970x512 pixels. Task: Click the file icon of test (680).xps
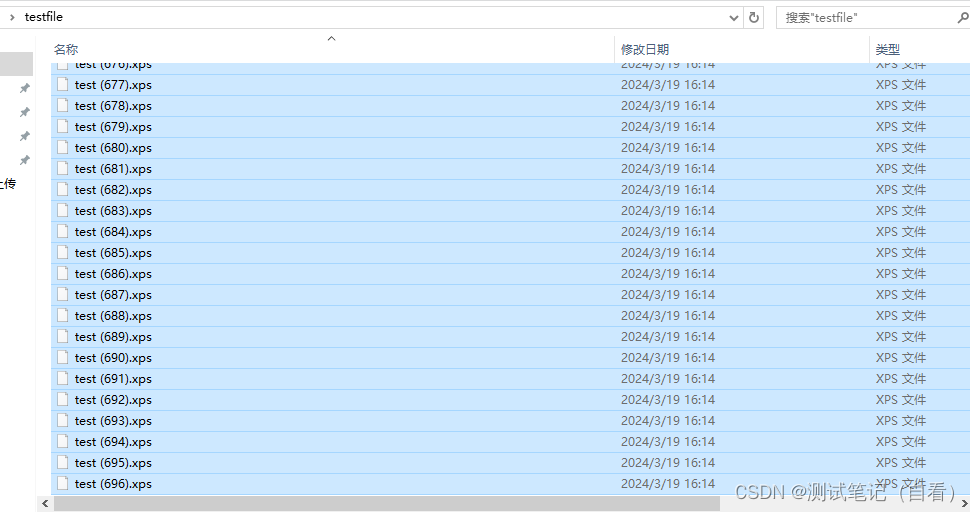coord(62,147)
